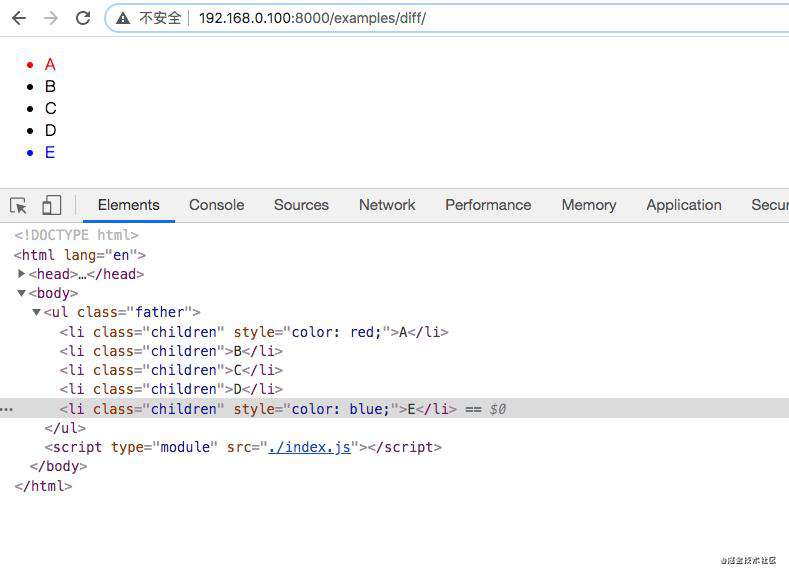
Task: Select the blue list item E on page
Action: (50, 152)
